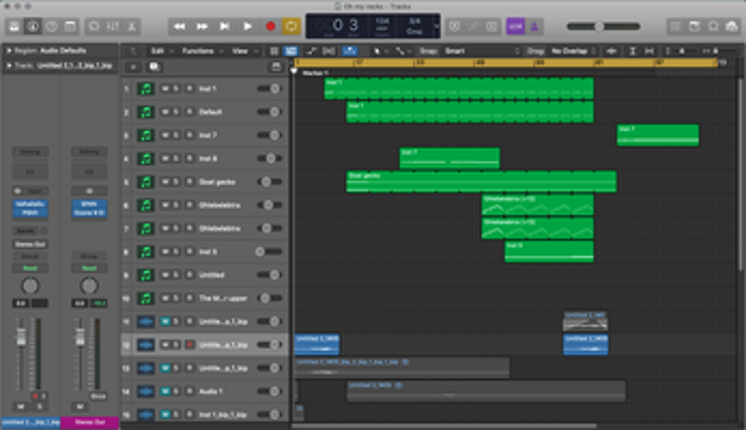Toggle the blue Catch Playhead icon
746x430 pixels.
click(350, 51)
